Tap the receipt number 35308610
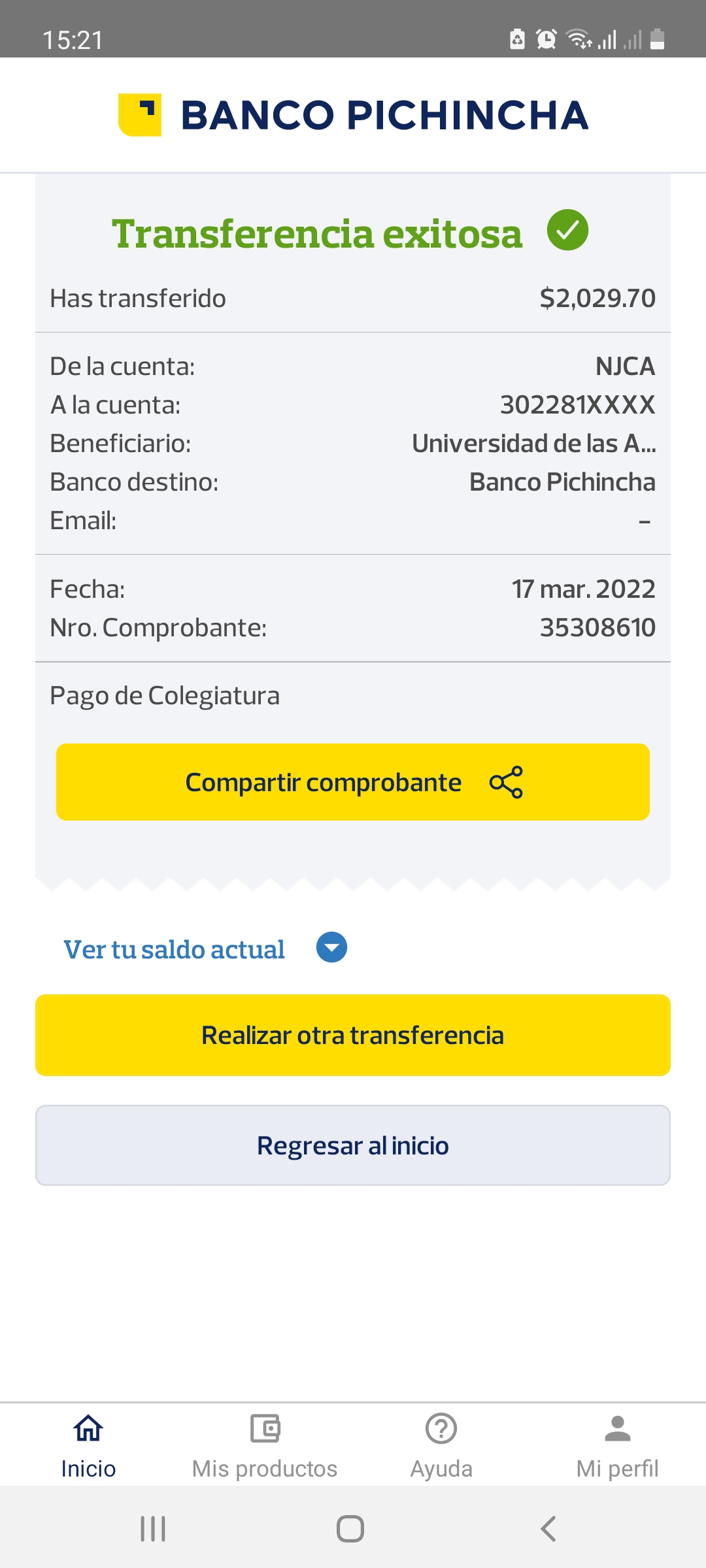The image size is (706, 1568). (x=597, y=628)
